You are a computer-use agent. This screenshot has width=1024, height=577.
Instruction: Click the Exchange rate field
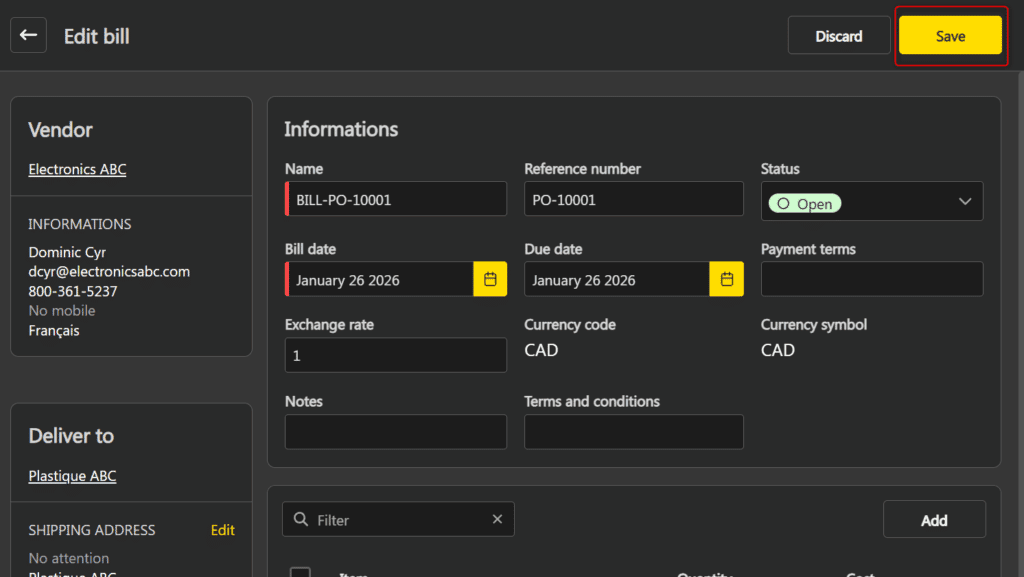(x=395, y=355)
